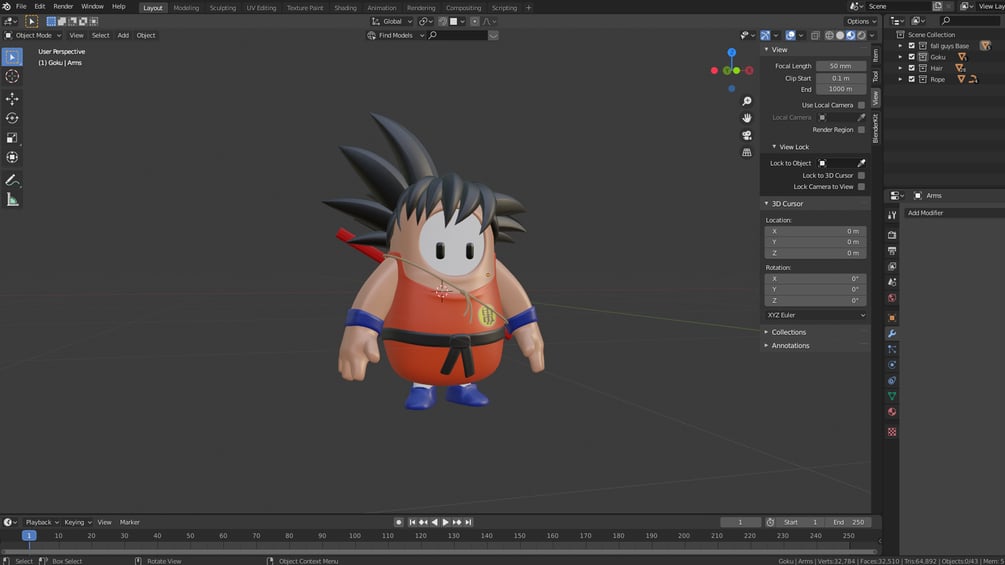Open XYZ Euler rotation mode dropdown
Screen dimensions: 1005x565
tap(816, 315)
